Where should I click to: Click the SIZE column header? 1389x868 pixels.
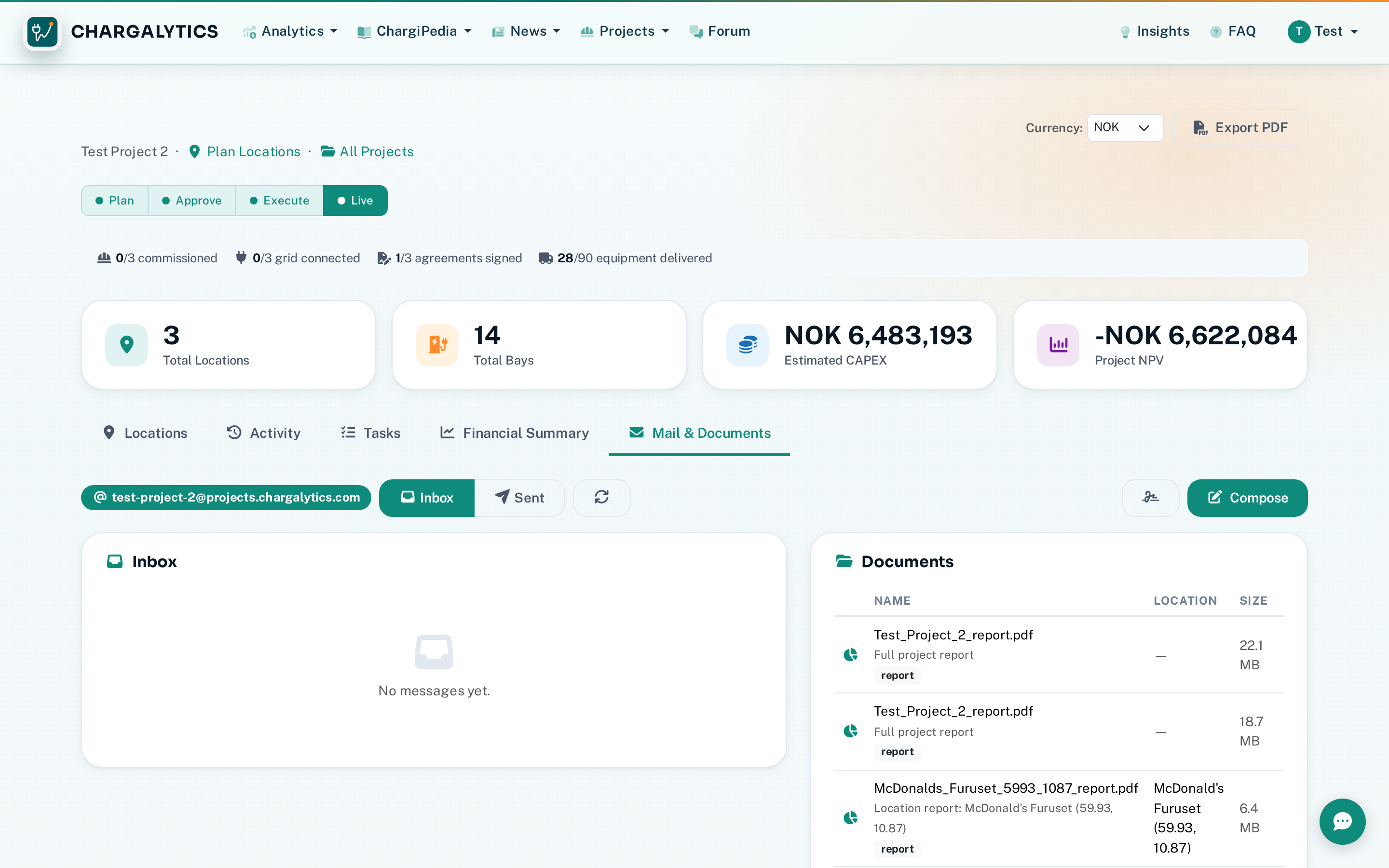[1253, 600]
